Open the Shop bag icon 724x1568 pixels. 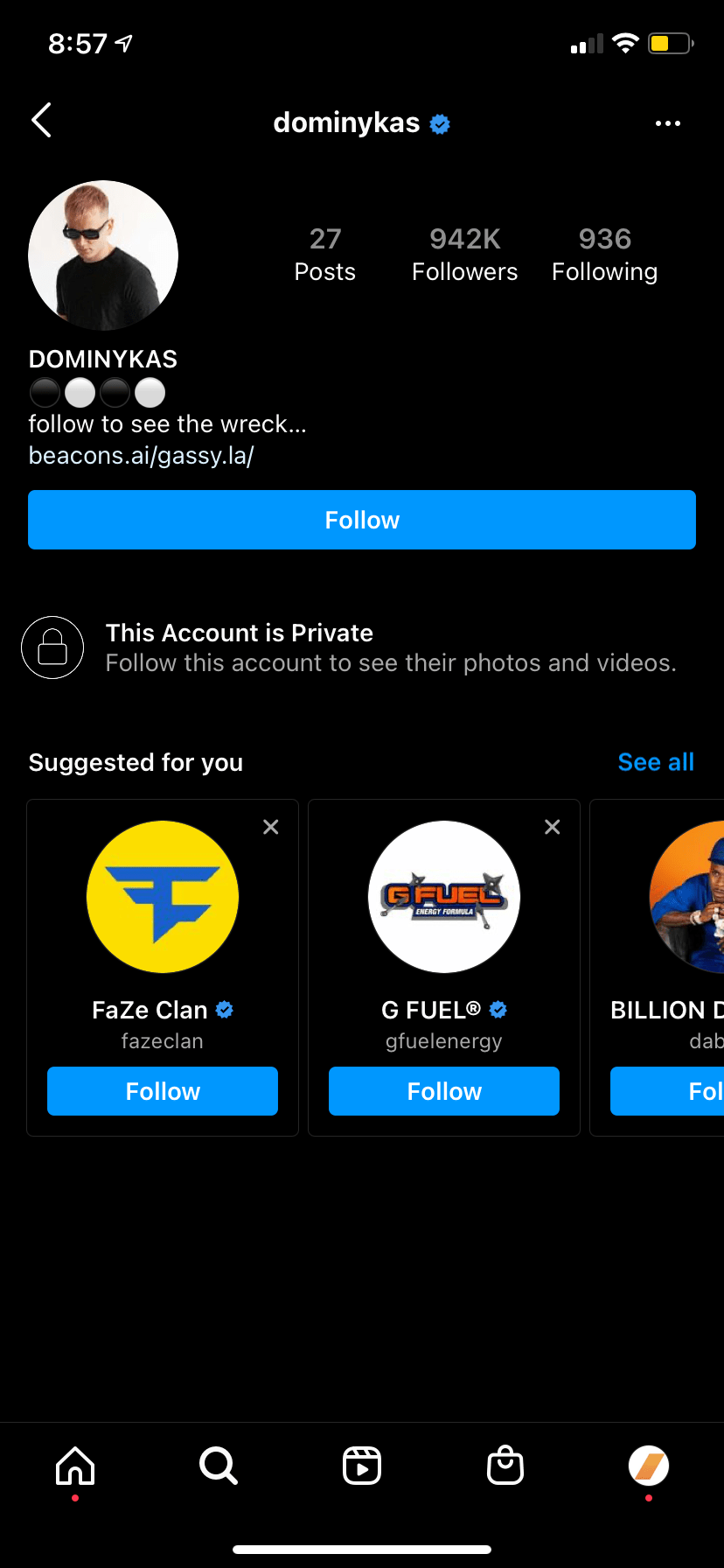(x=505, y=1466)
